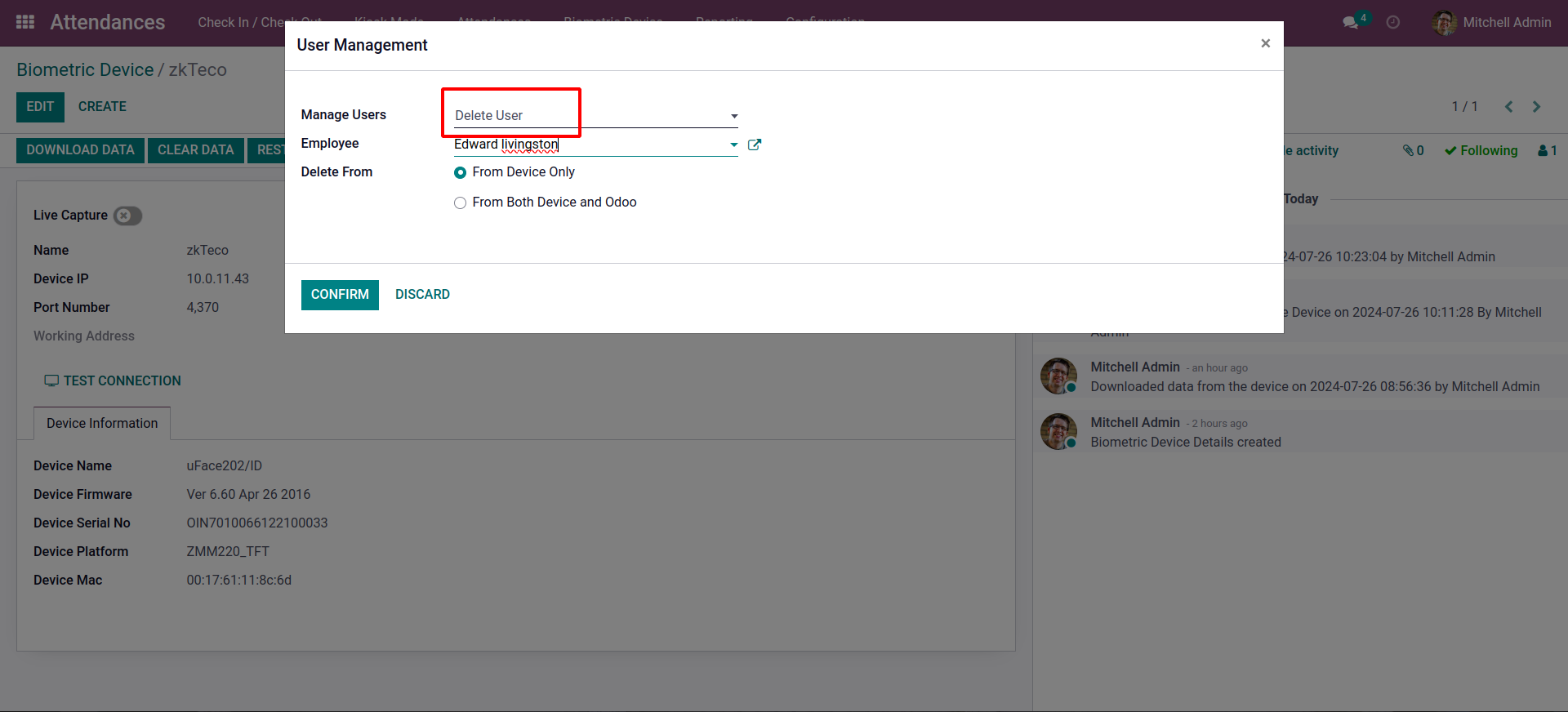Click the CREATE button
The height and width of the screenshot is (712, 1568).
click(x=102, y=107)
